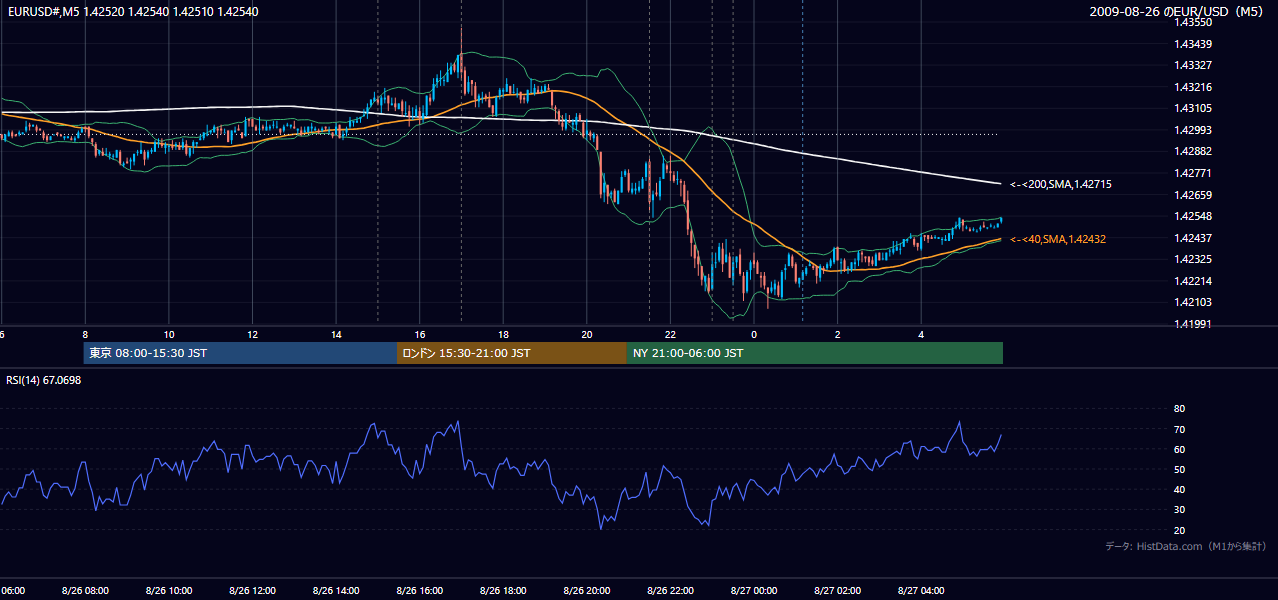Click price level 1.43216 on axis
Screen dimensions: 1278x600
(1194, 87)
